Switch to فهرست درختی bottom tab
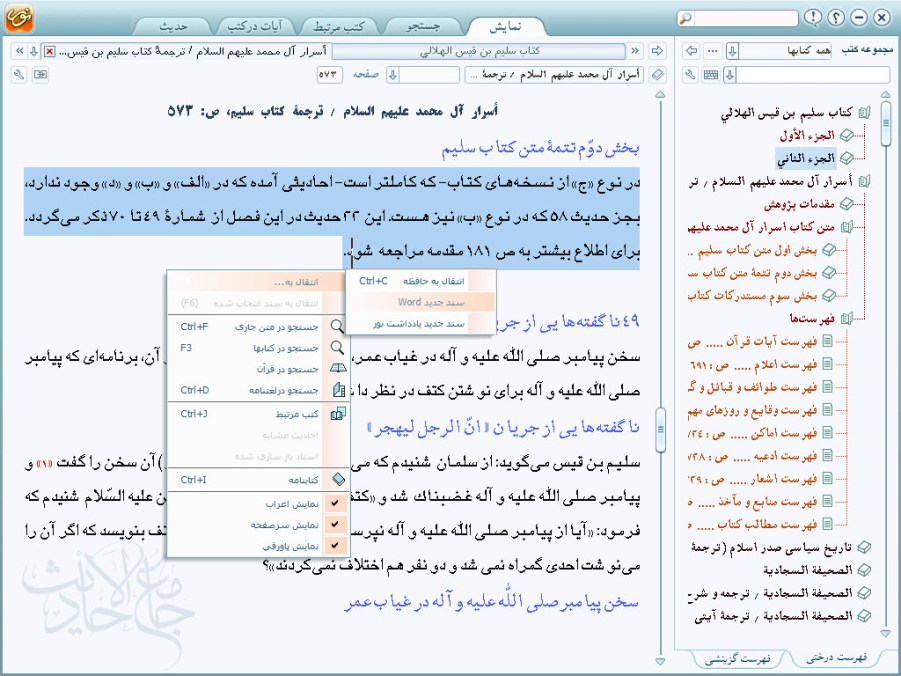901x676 pixels. tap(836, 657)
